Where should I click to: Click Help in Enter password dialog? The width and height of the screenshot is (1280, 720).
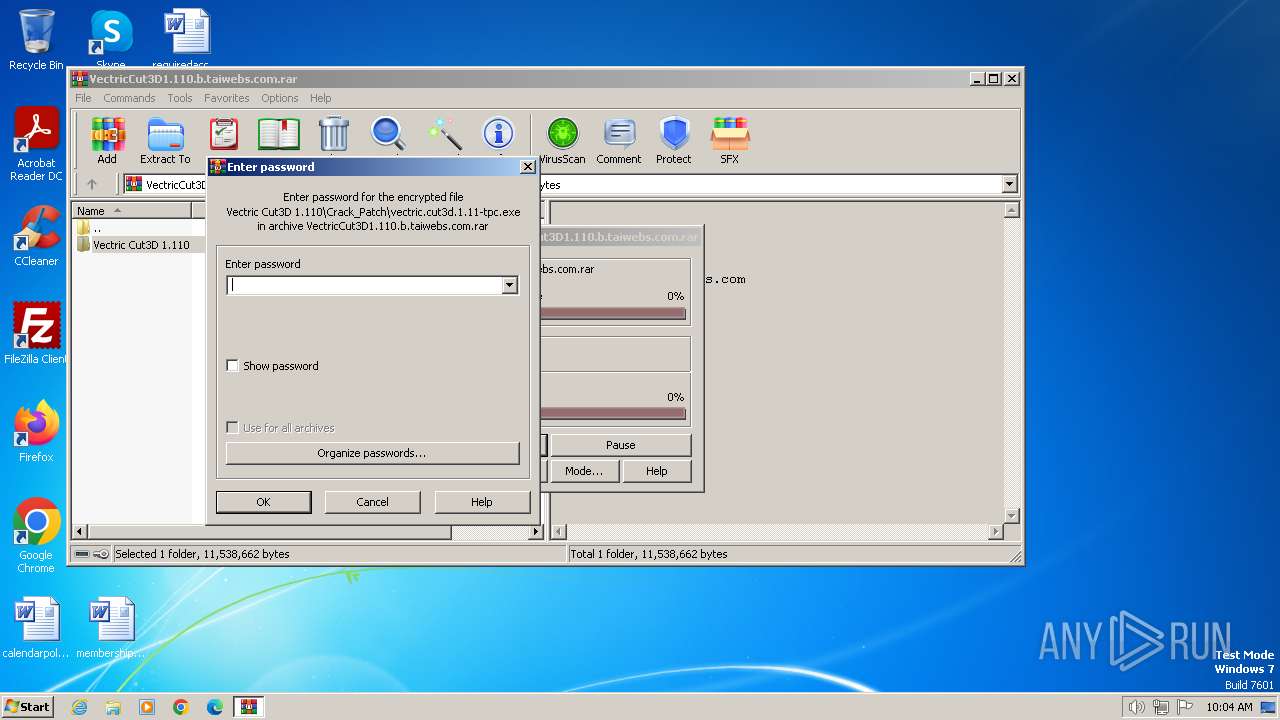coord(482,502)
